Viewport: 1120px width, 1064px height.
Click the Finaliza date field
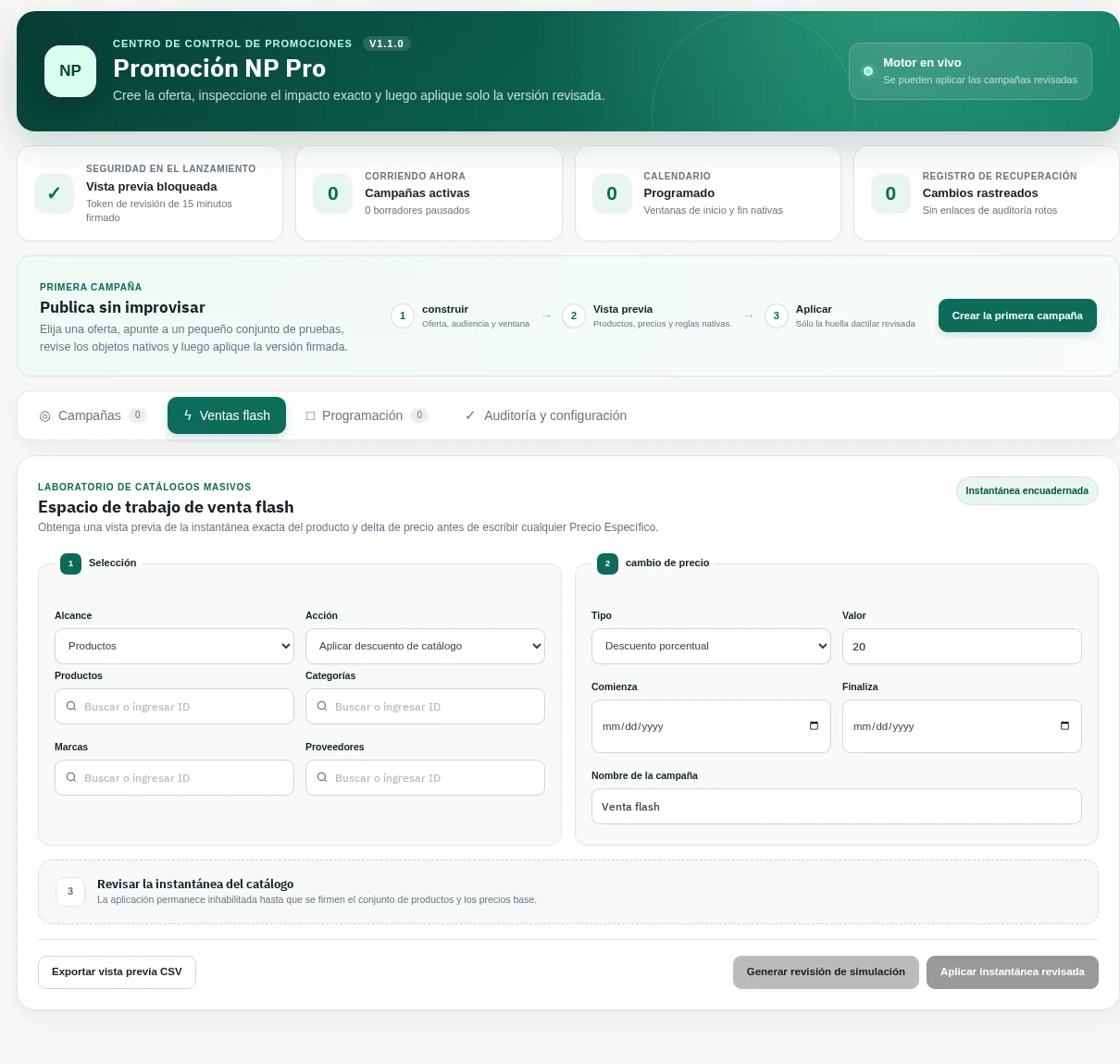pyautogui.click(x=962, y=726)
